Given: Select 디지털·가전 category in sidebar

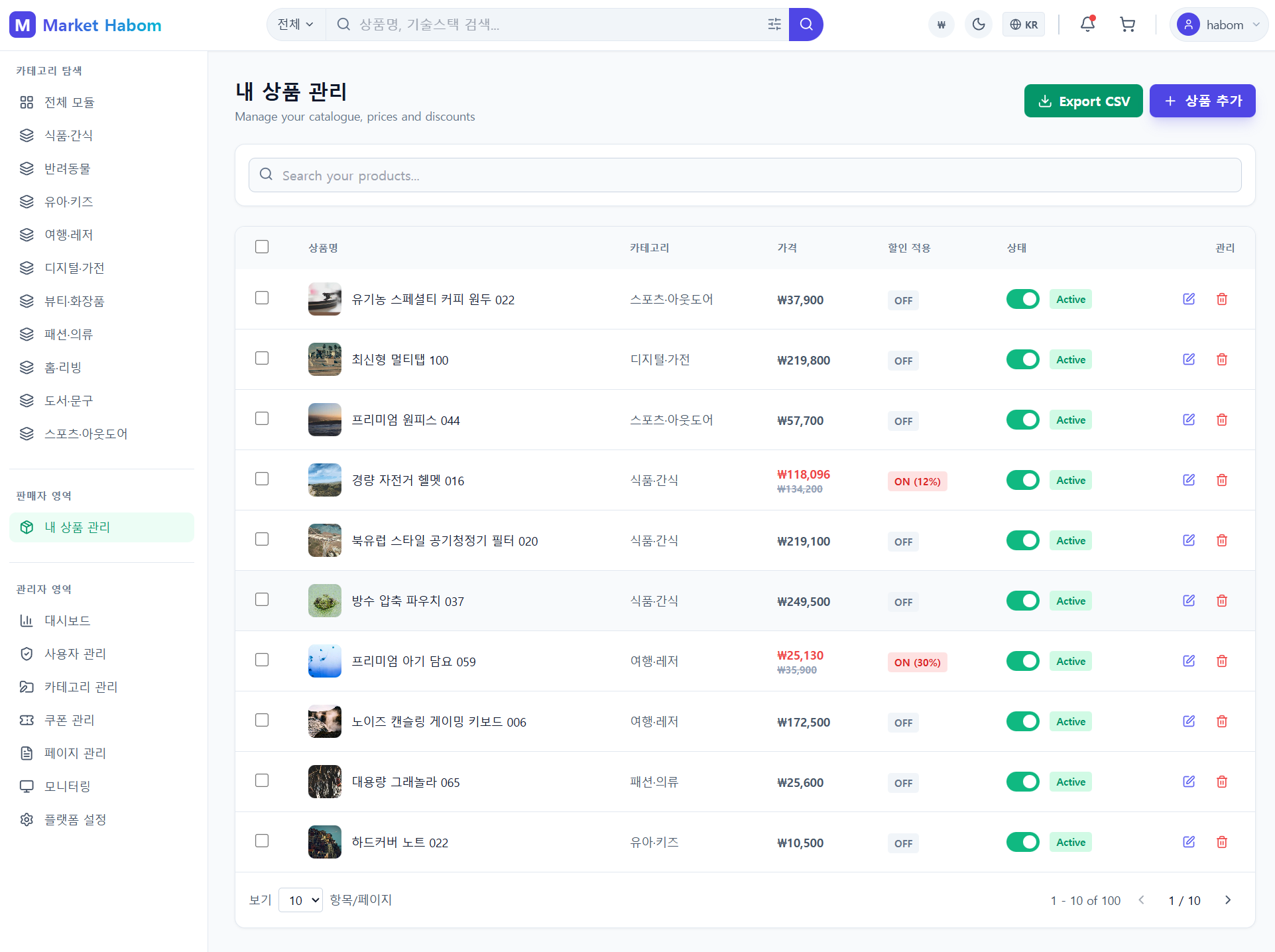Looking at the screenshot, I should click(x=74, y=268).
